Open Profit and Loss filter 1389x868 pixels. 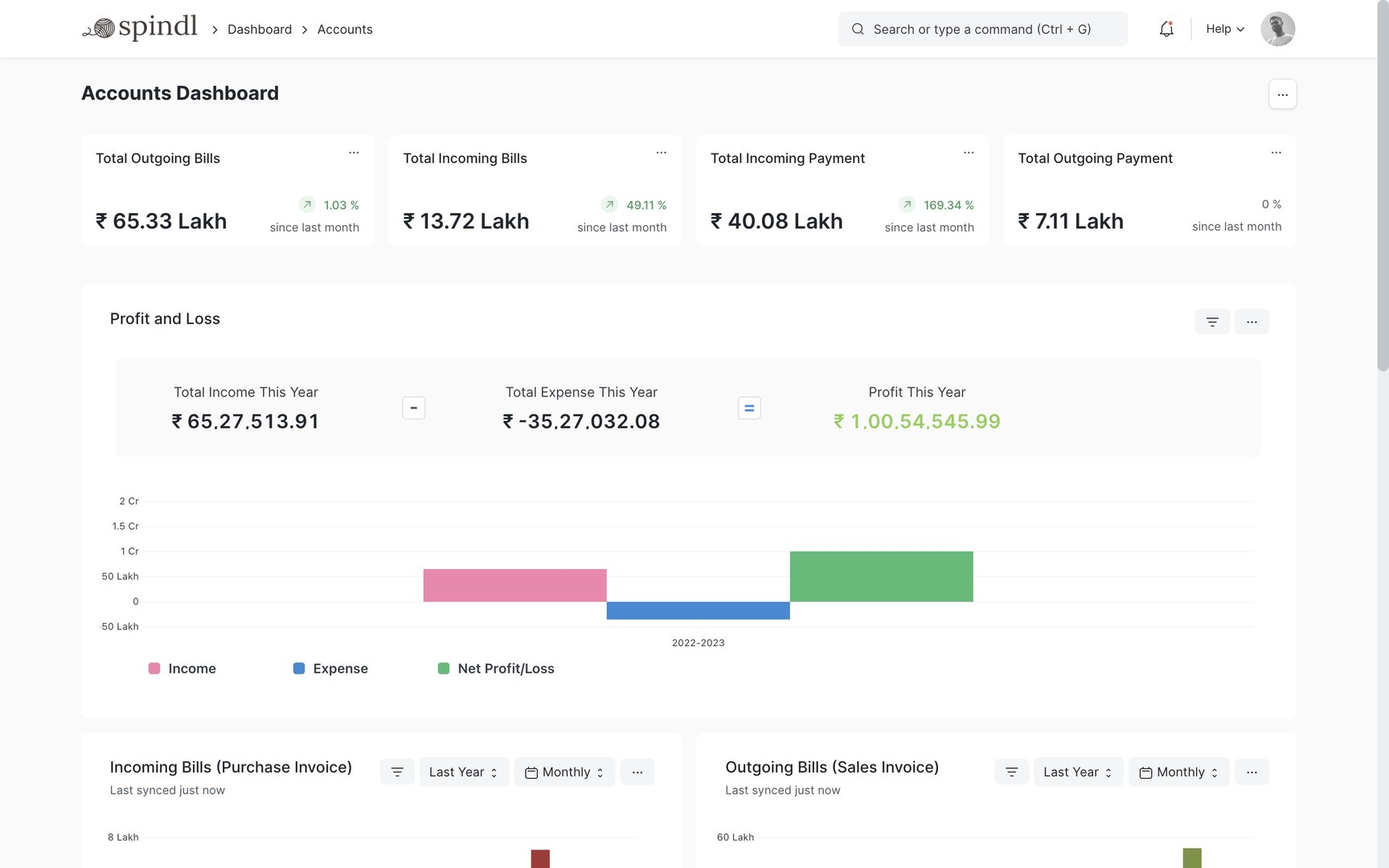1212,321
